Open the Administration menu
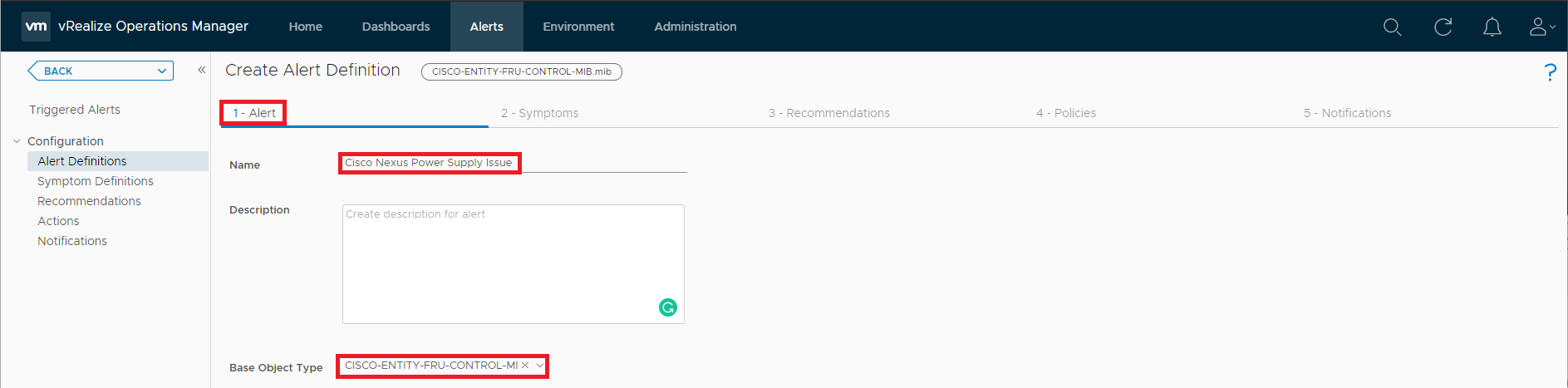This screenshot has width=1568, height=388. coord(695,27)
